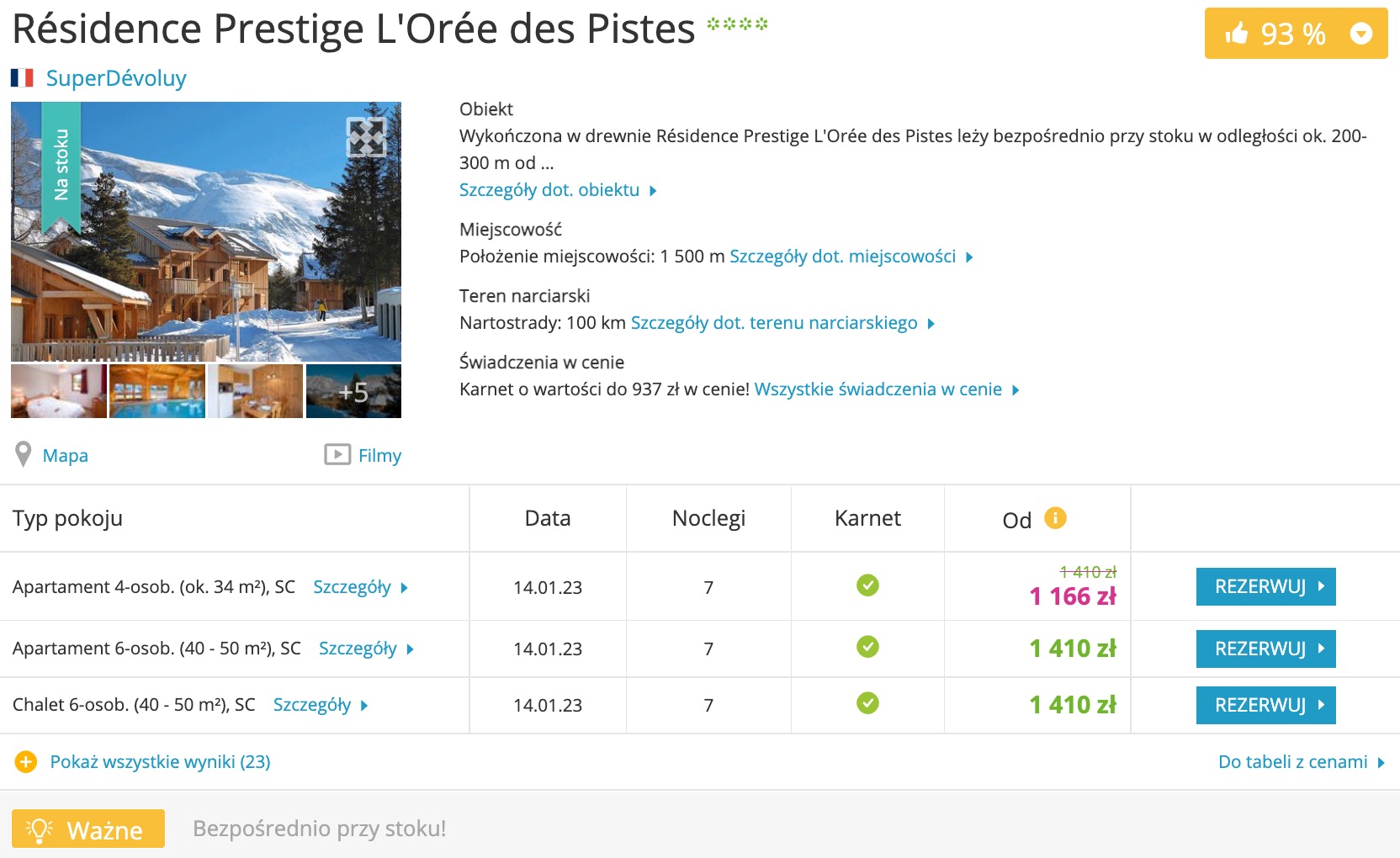Viewport: 1400px width, 858px height.
Task: Open the bedroom thumbnail photo
Action: pos(59,391)
